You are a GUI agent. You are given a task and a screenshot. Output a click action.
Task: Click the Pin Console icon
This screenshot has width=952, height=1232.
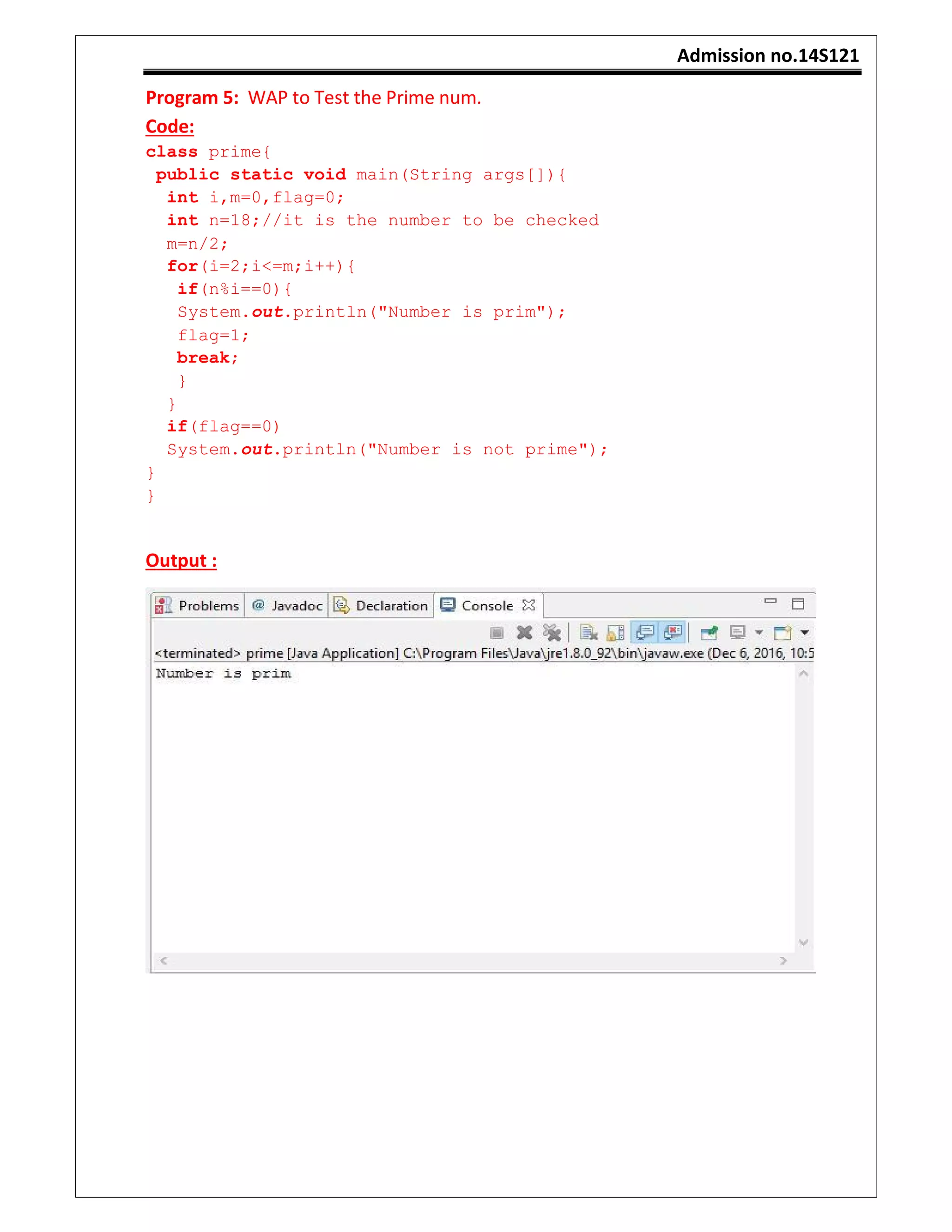point(708,633)
